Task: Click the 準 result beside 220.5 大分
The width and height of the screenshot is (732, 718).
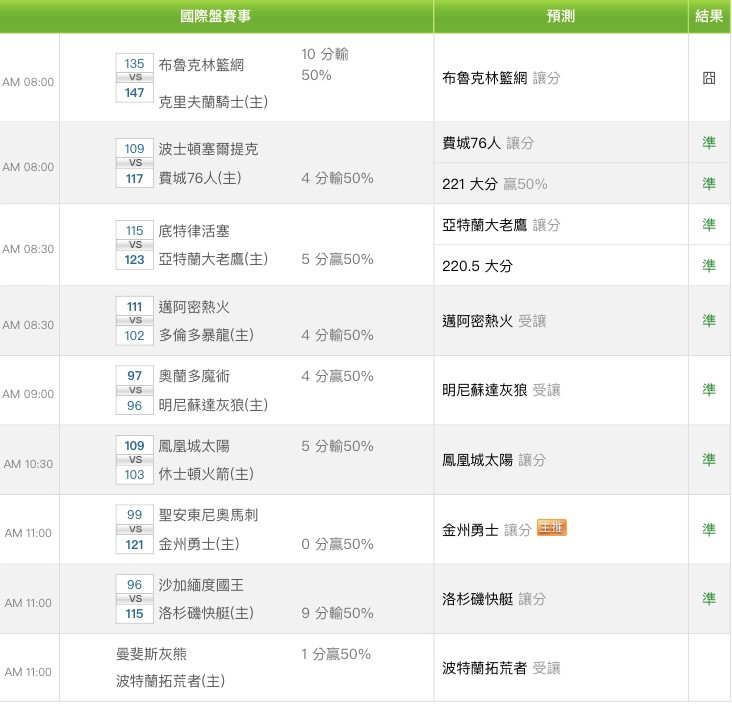Action: pyautogui.click(x=709, y=266)
